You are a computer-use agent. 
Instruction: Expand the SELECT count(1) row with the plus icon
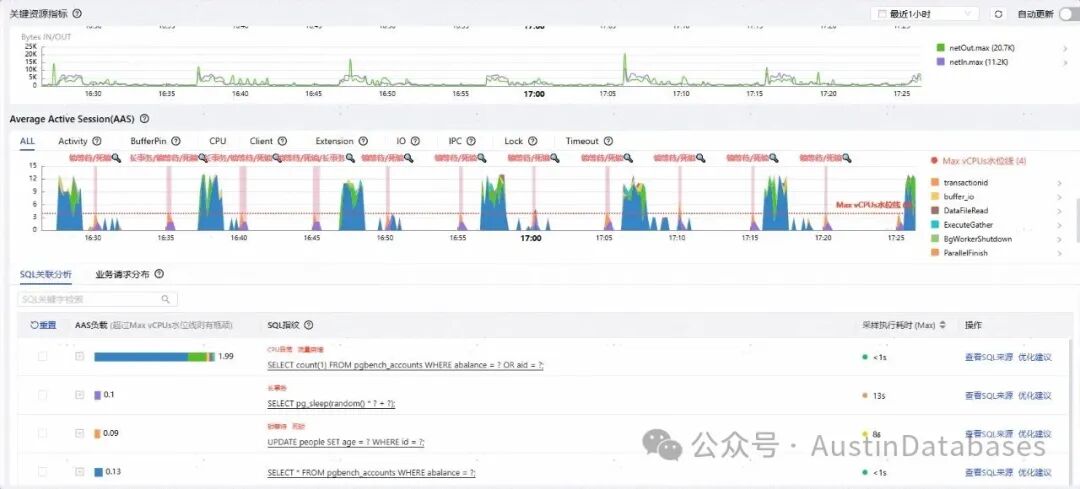[x=80, y=356]
